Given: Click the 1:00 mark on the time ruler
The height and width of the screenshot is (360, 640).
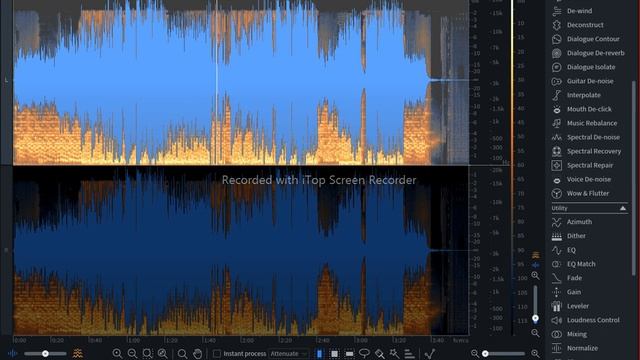Looking at the screenshot, I should coord(133,340).
